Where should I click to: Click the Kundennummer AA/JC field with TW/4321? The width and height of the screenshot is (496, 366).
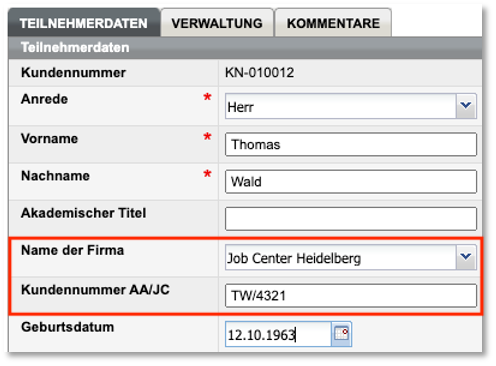click(x=351, y=295)
